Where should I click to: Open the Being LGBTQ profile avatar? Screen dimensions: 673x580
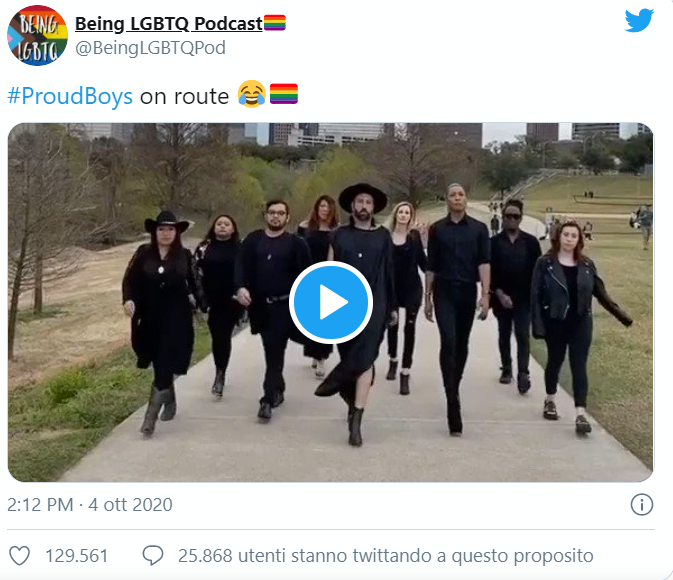[37, 35]
